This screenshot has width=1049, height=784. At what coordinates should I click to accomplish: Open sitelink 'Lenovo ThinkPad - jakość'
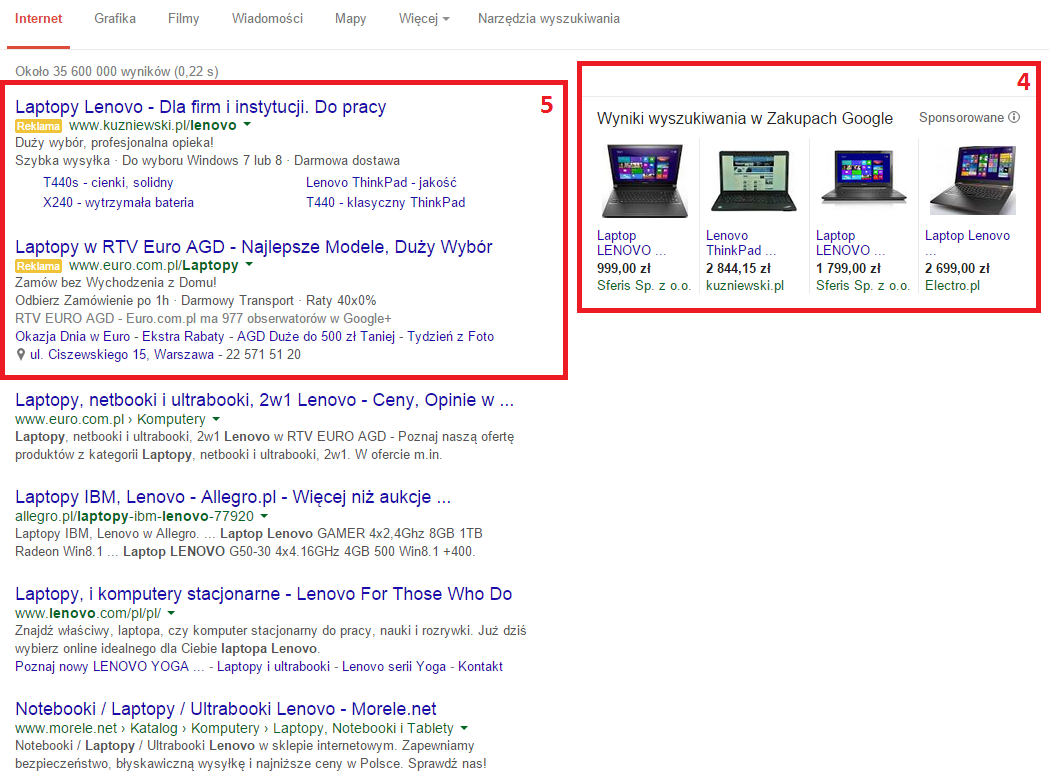tap(381, 183)
